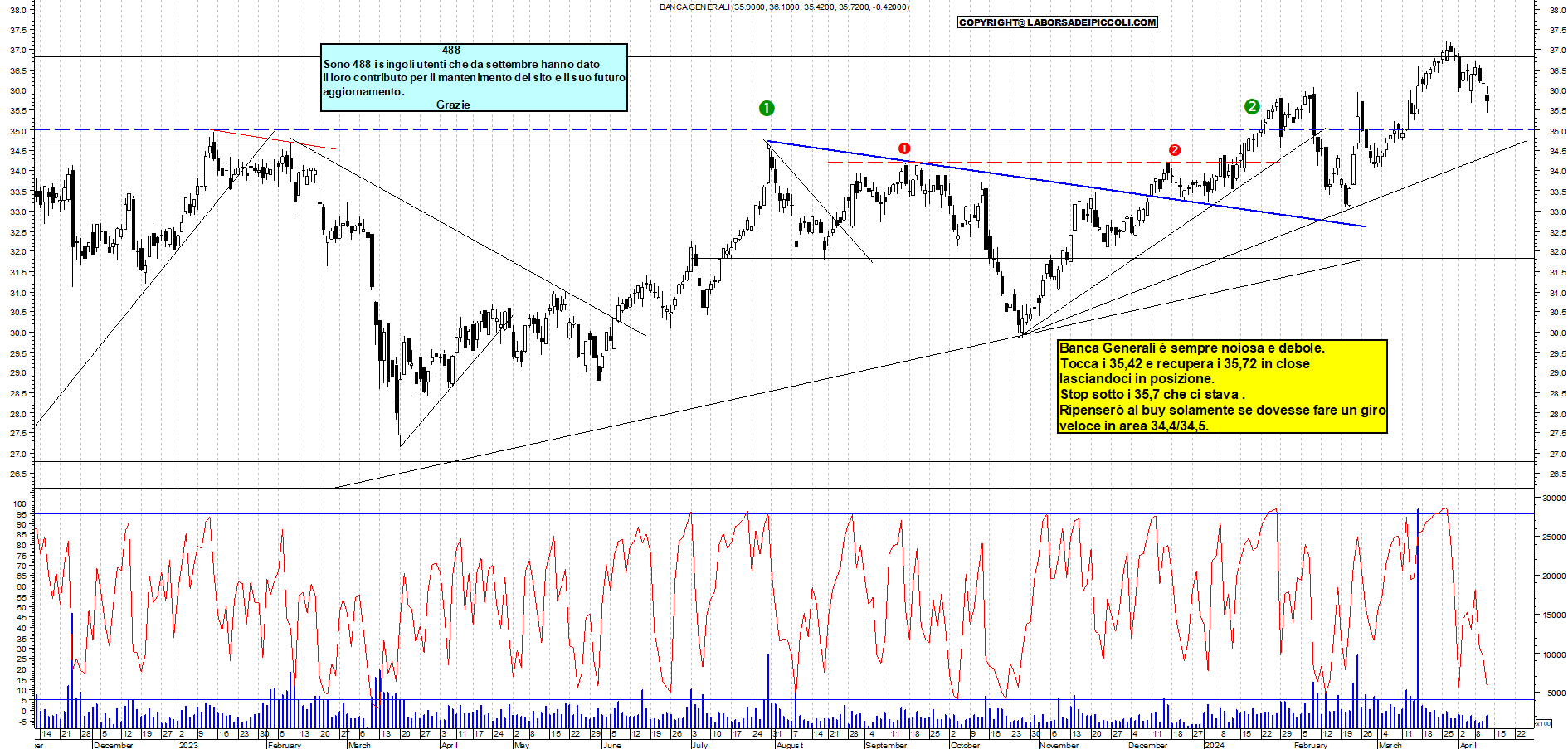
Task: Click the 100 label on the oscillator scale
Action: pos(20,503)
